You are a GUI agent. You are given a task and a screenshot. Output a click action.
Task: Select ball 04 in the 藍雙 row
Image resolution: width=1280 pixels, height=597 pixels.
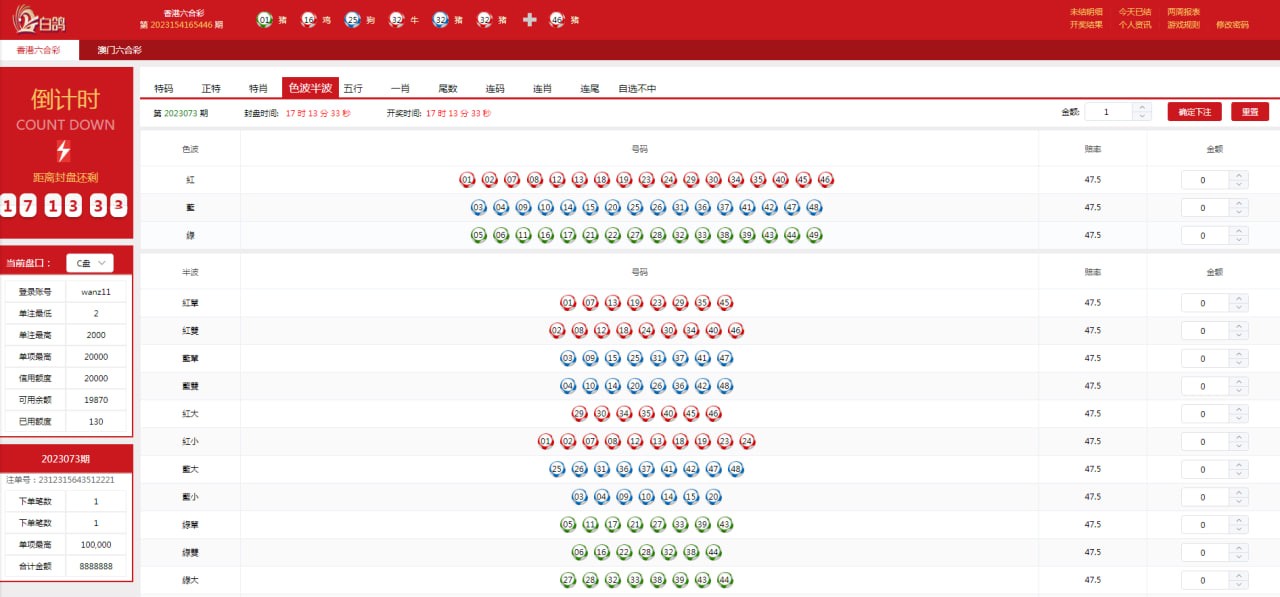point(568,386)
